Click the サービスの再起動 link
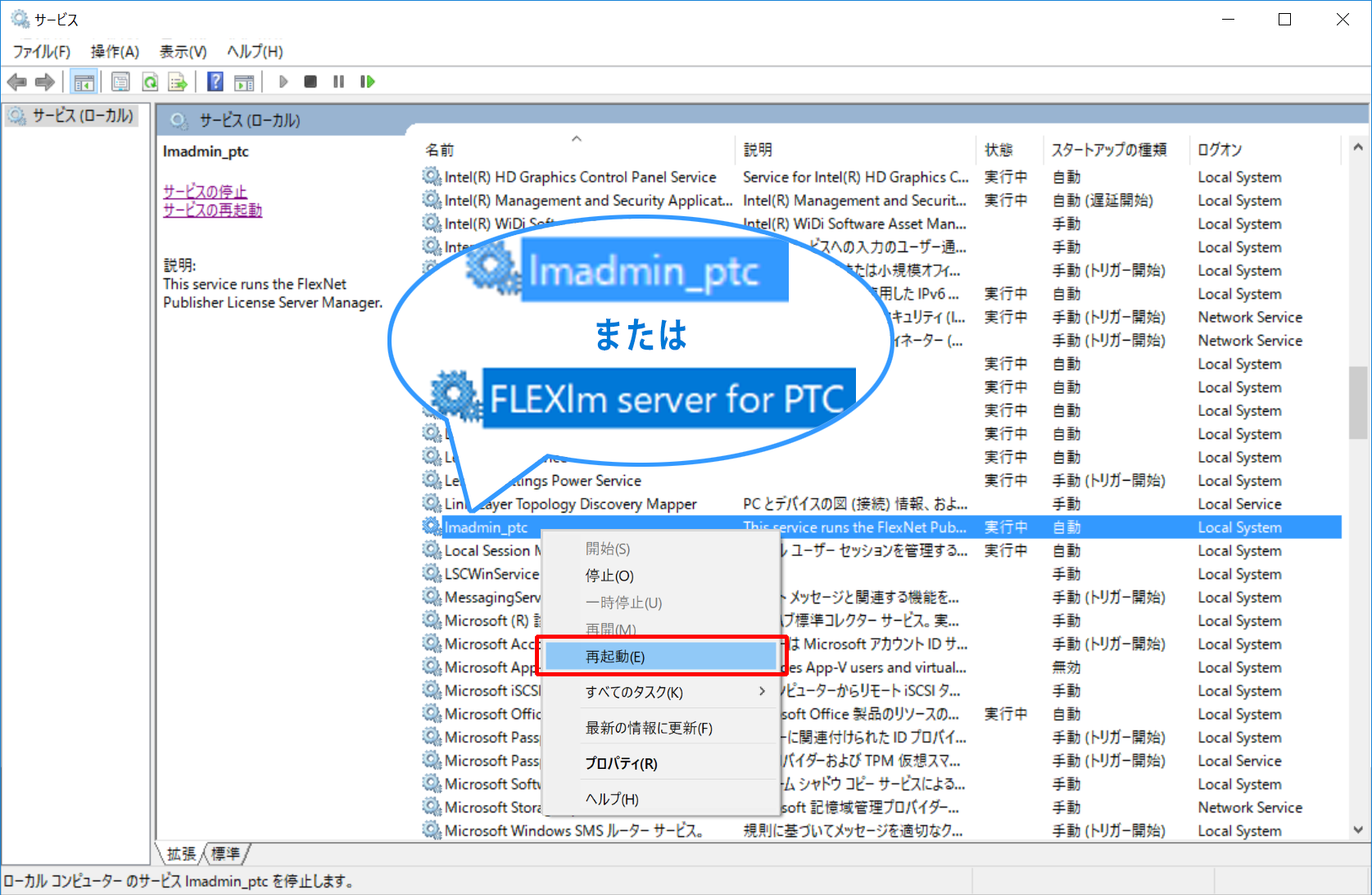 coord(212,210)
